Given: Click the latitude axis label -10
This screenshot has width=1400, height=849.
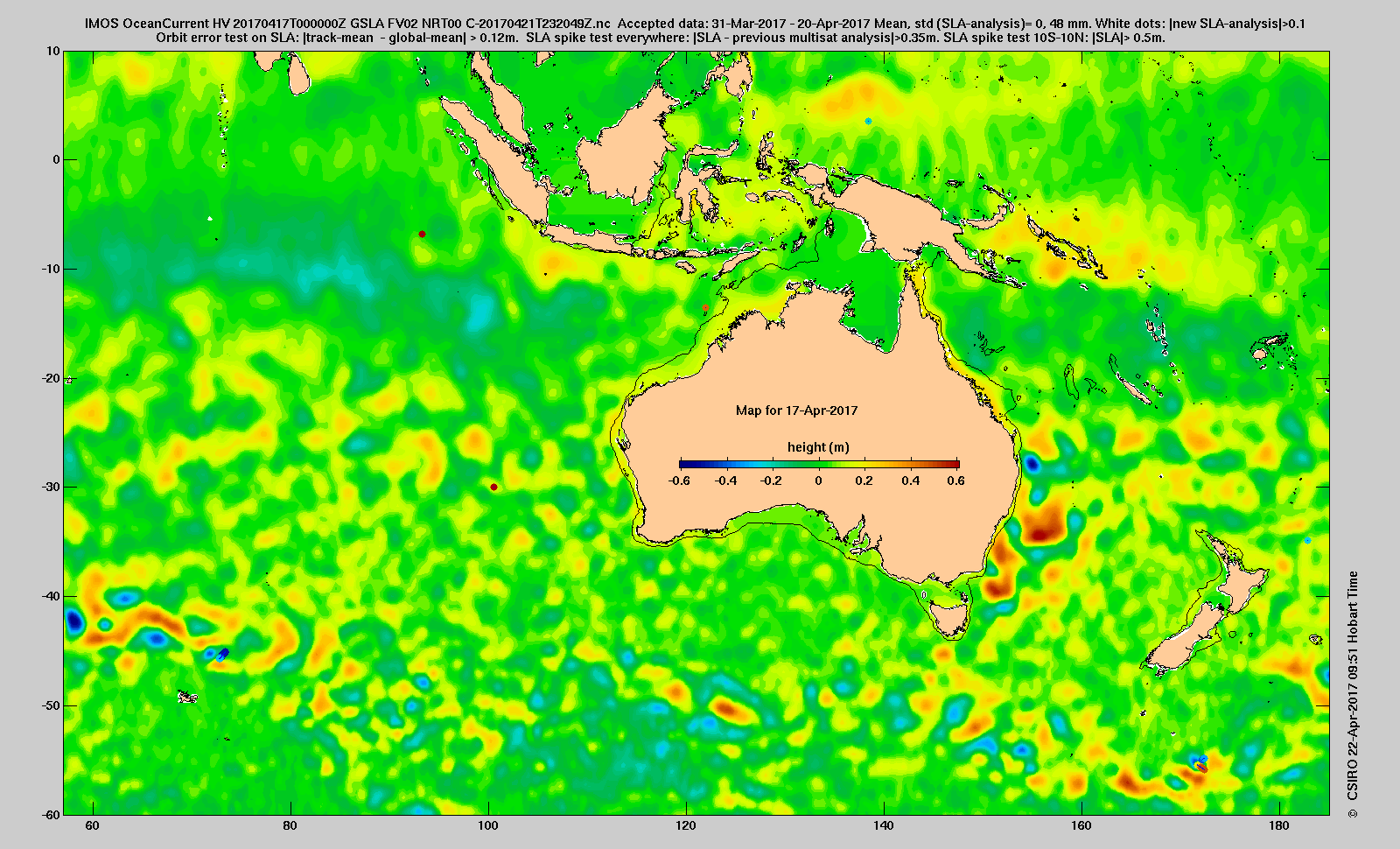Looking at the screenshot, I should tap(52, 269).
